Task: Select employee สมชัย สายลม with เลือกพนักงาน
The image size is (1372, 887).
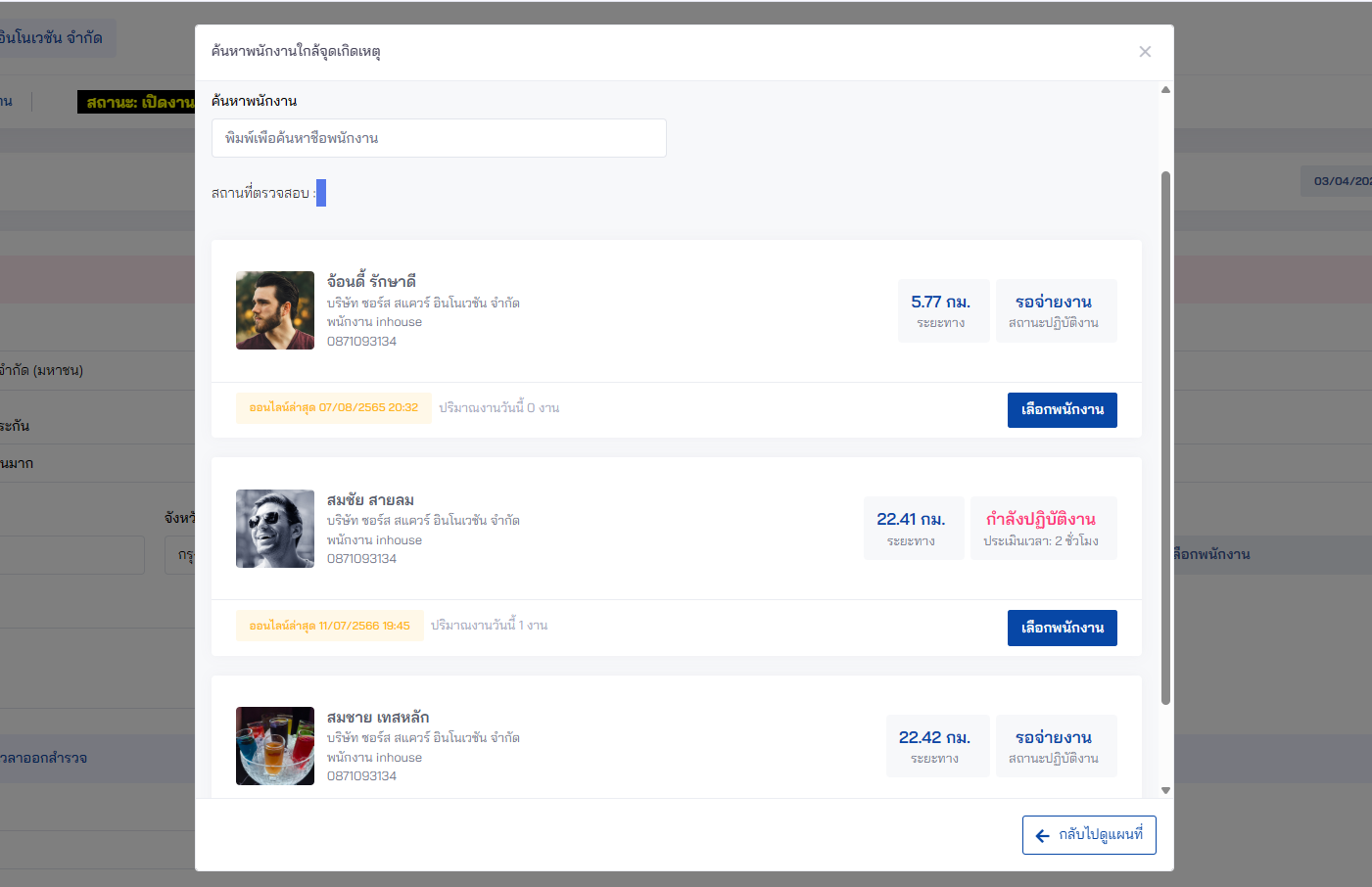Action: click(x=1062, y=629)
